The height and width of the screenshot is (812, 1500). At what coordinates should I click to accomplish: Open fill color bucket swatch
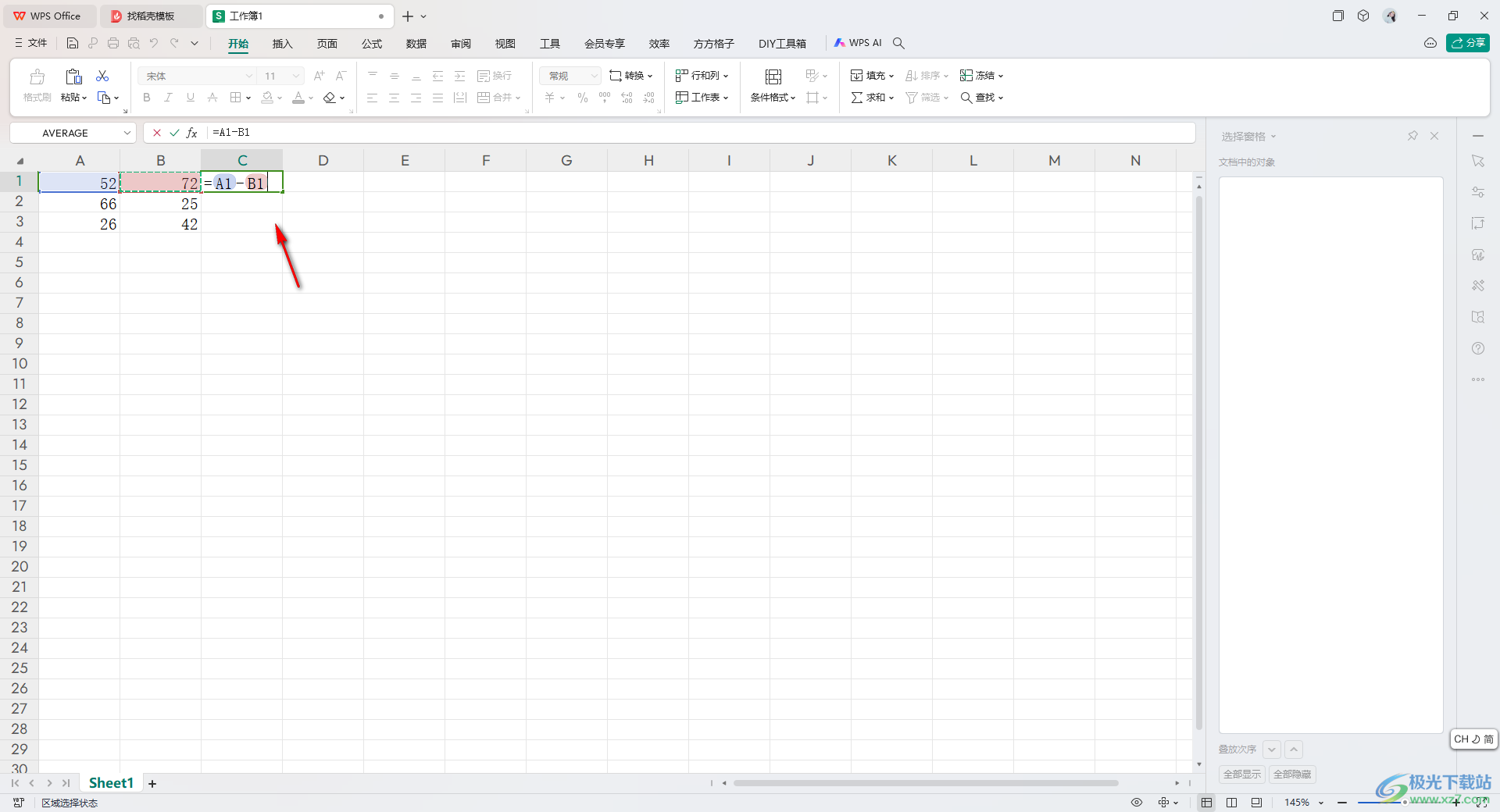click(268, 98)
